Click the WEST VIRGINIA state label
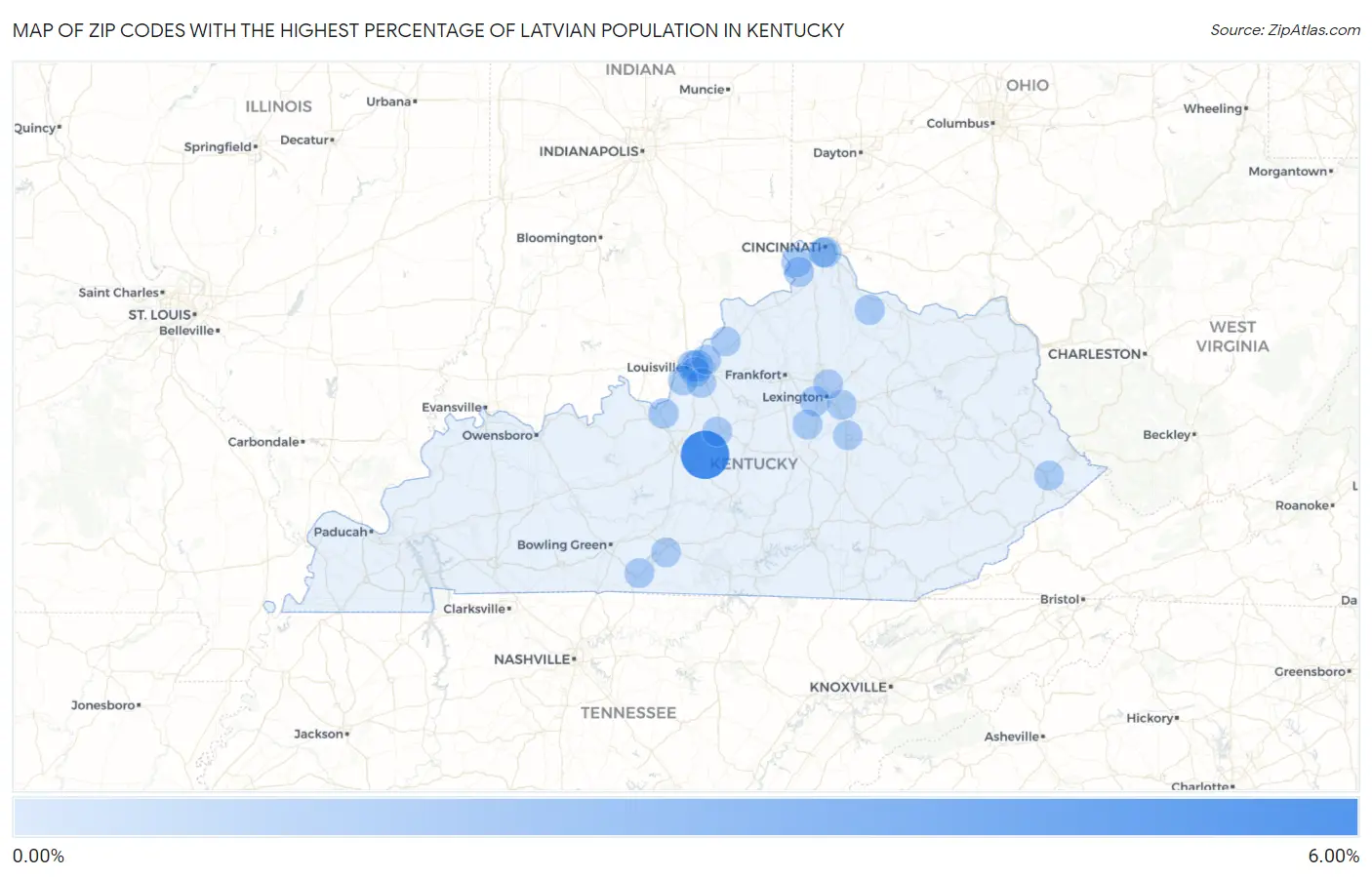 click(x=1232, y=337)
